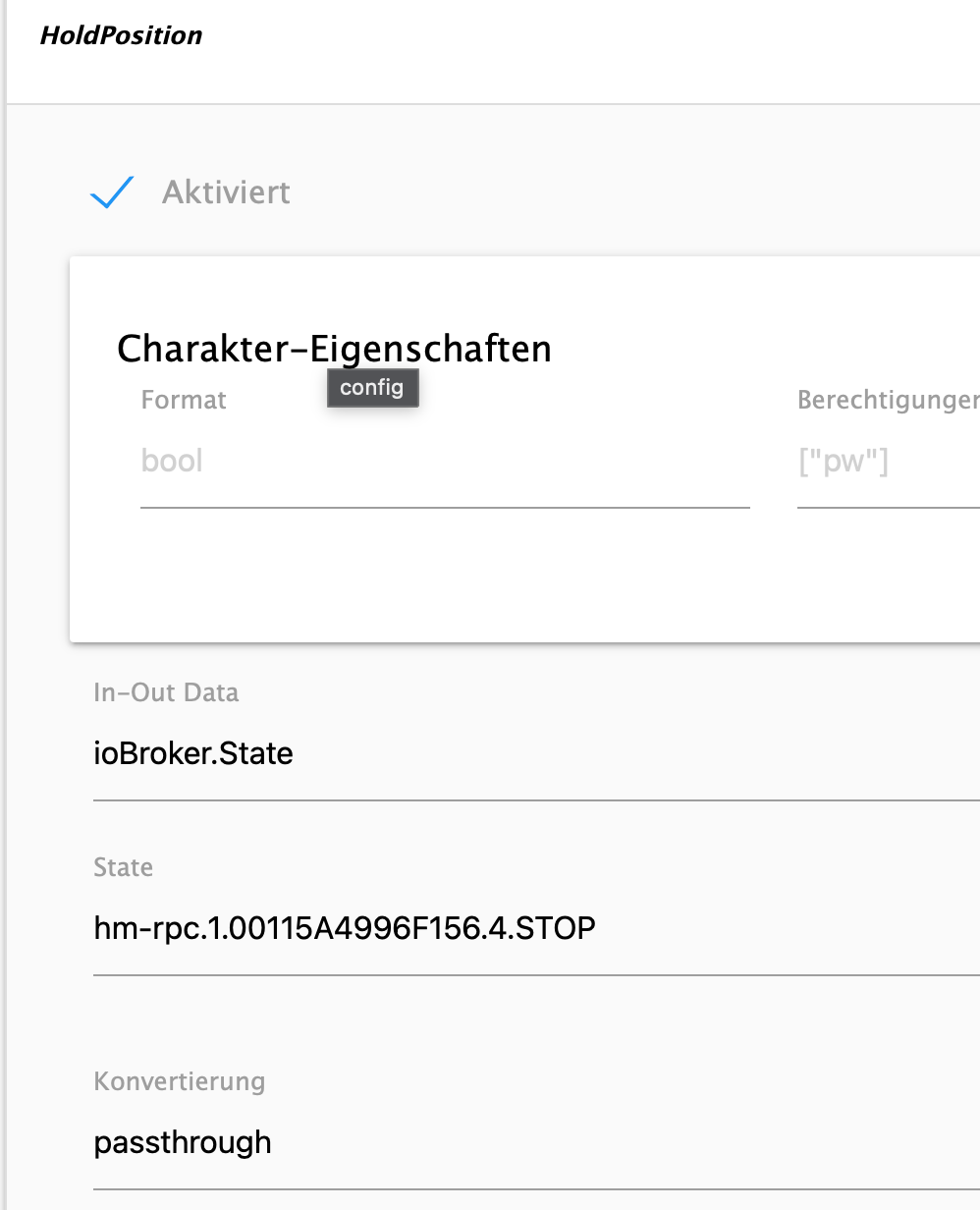
Task: Click the Konvertierung label
Action: point(180,1081)
